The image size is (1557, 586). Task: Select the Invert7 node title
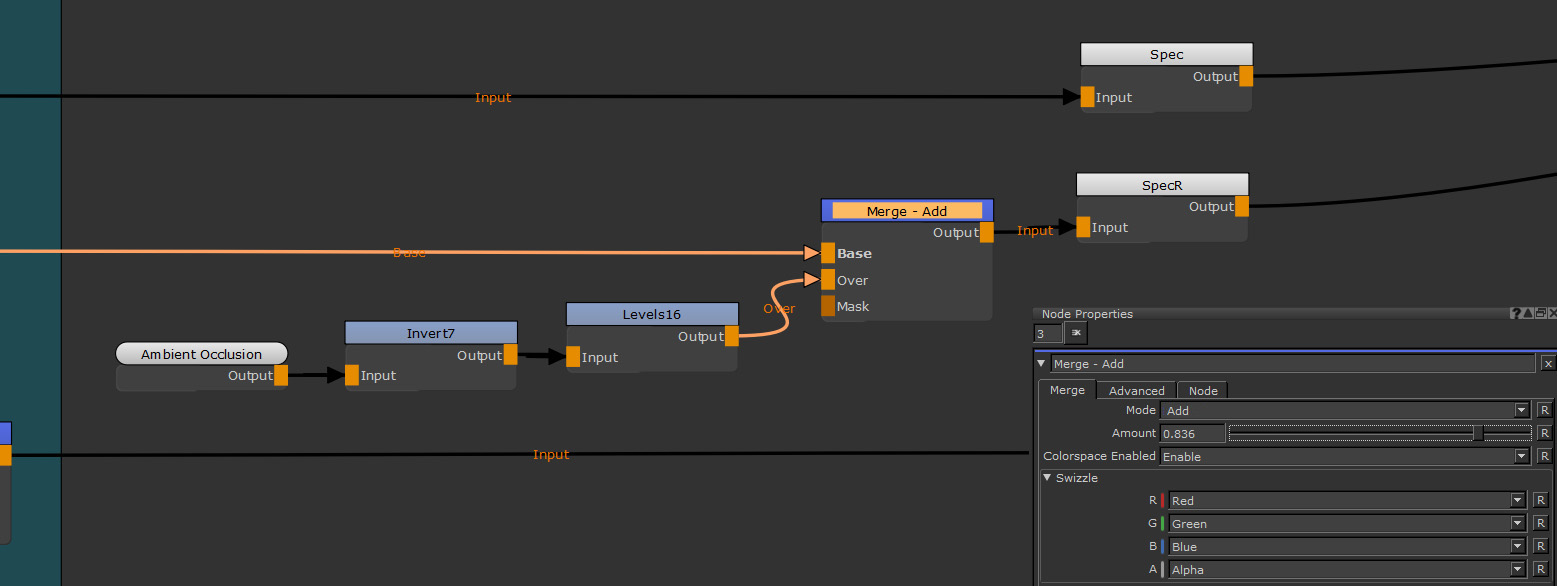[x=431, y=333]
